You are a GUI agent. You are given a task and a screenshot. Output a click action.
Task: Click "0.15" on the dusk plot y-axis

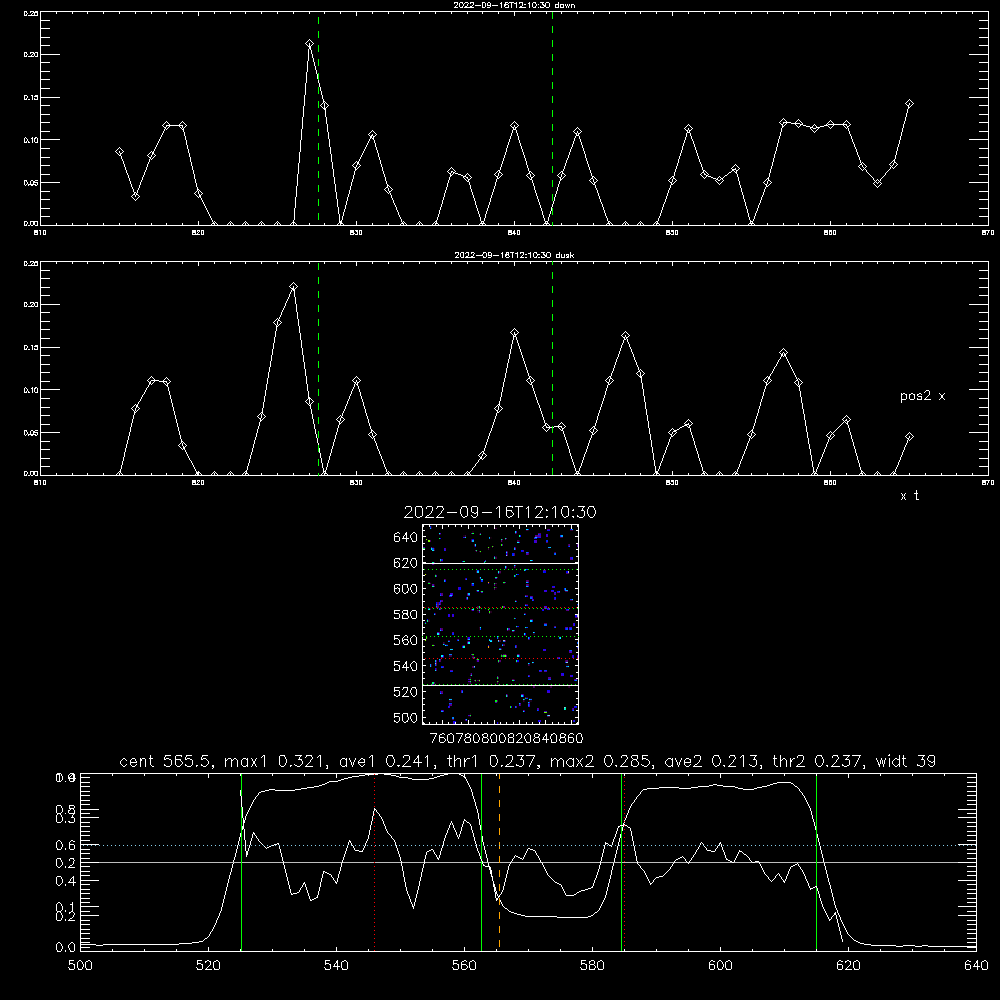[x=31, y=348]
